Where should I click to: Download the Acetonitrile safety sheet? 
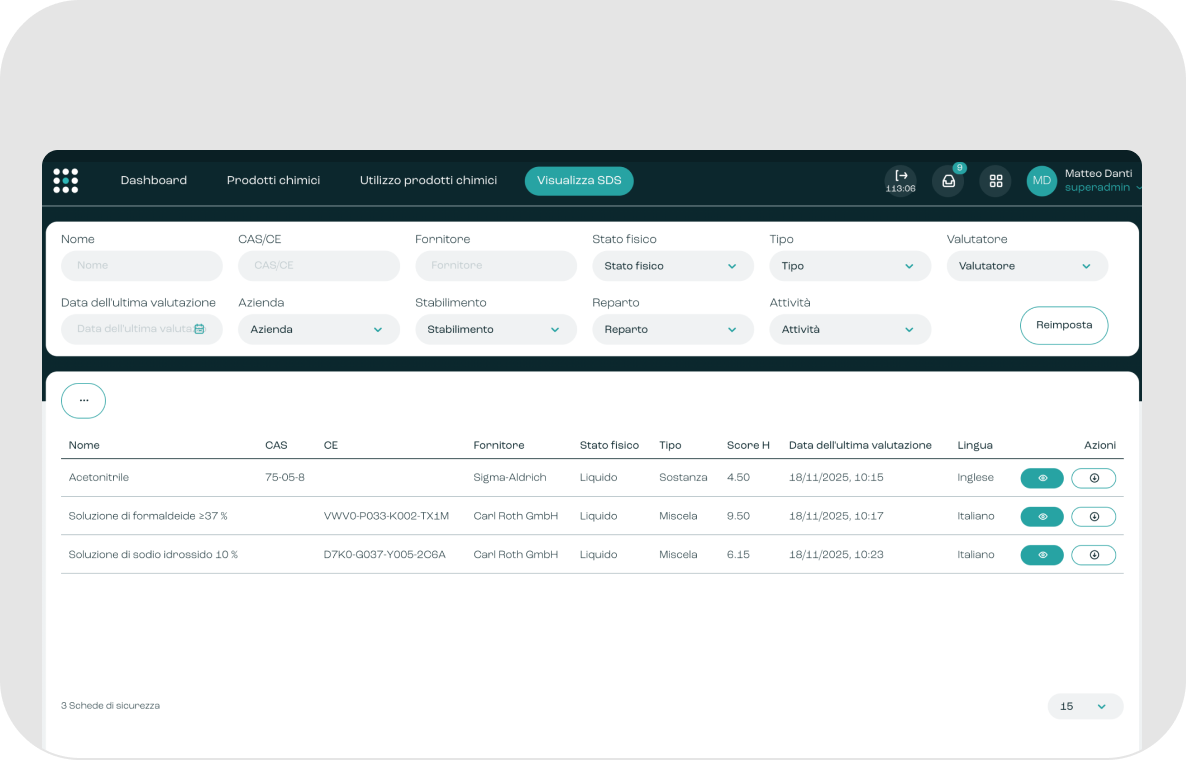pos(1094,478)
